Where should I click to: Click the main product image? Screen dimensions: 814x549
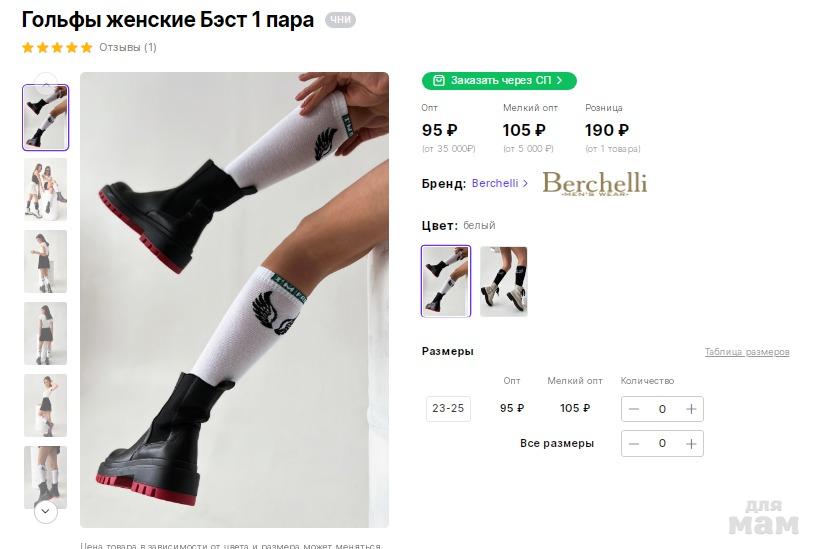[x=234, y=299]
